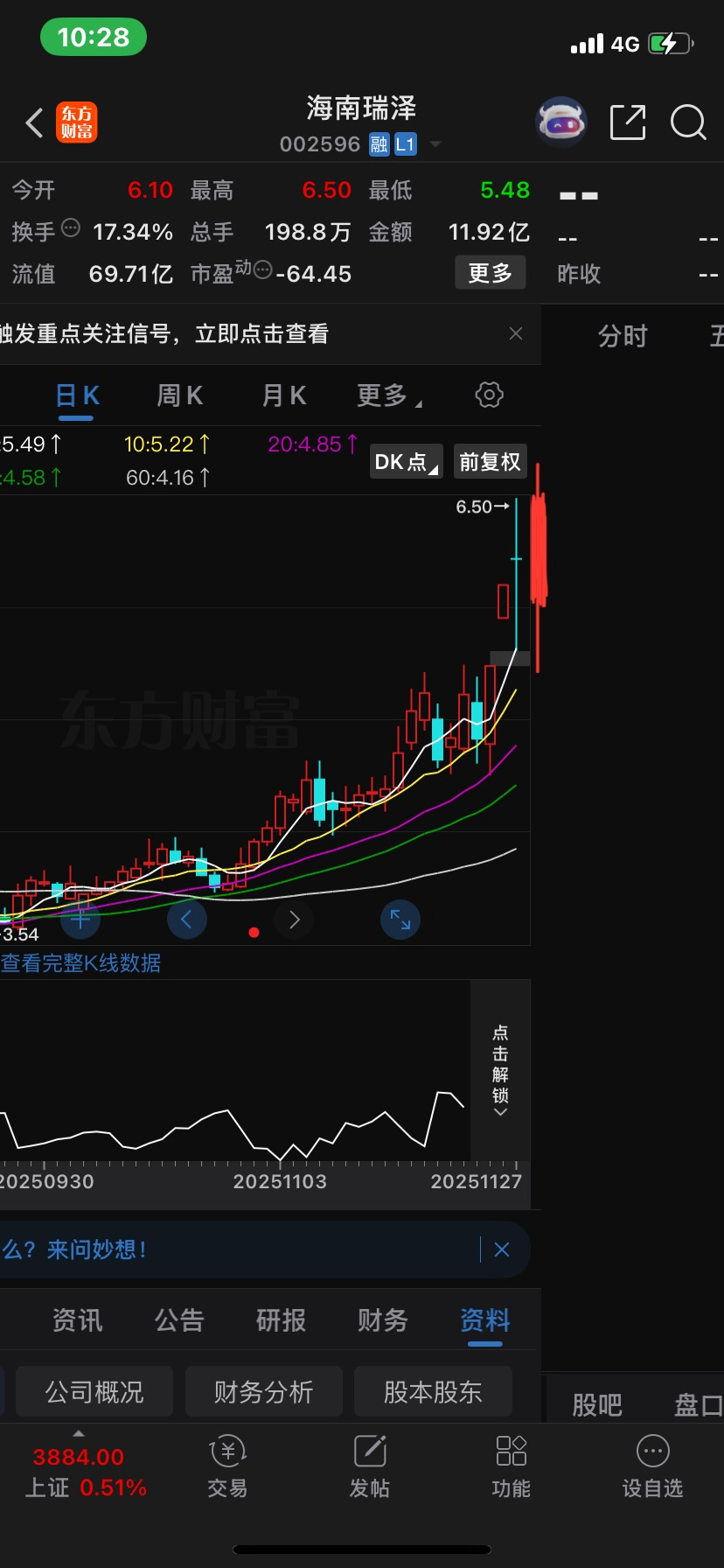This screenshot has width=724, height=1568.
Task: Tap the crosshair plus chart button
Action: click(x=80, y=920)
